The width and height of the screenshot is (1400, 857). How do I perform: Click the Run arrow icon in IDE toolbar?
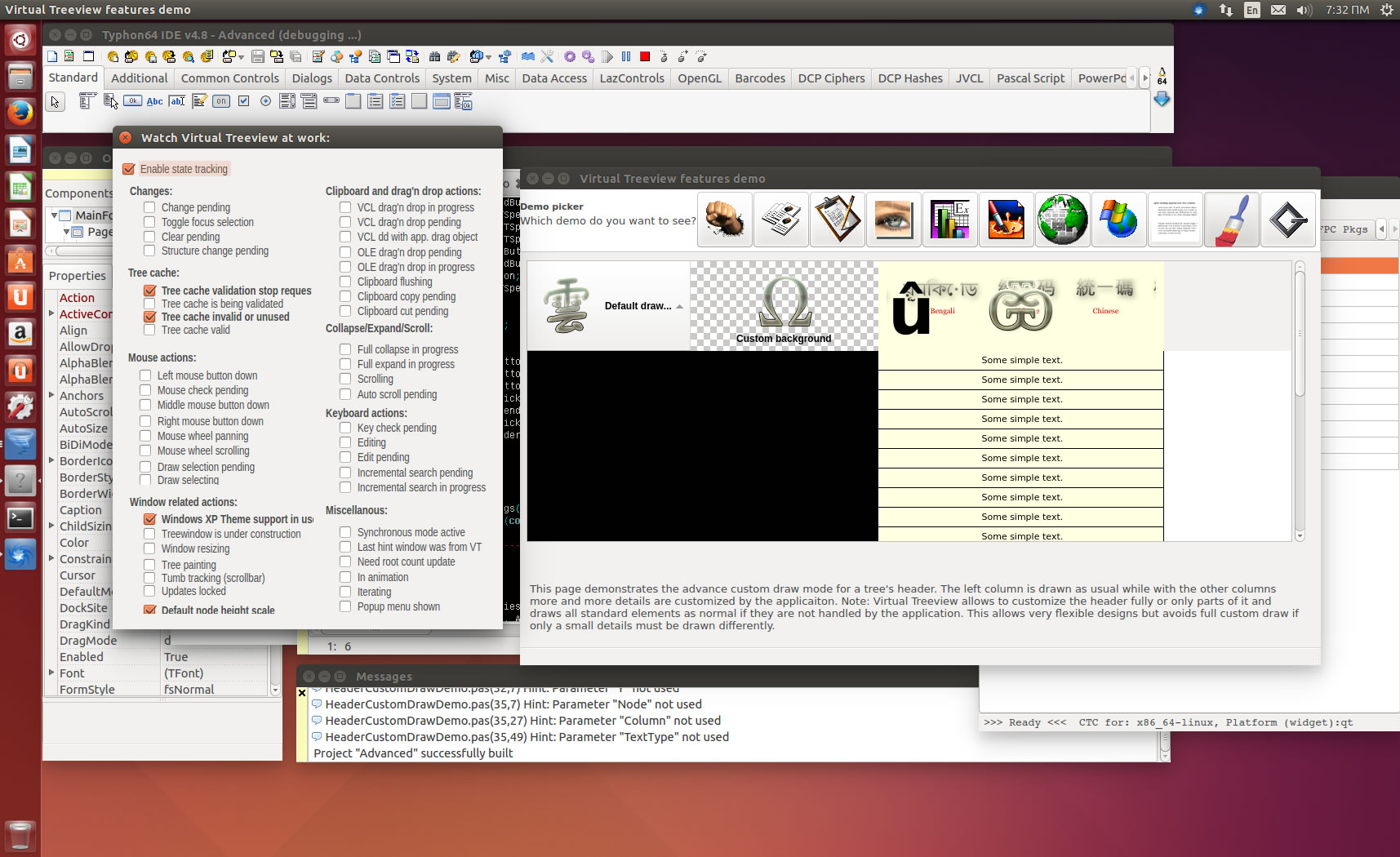tap(607, 56)
